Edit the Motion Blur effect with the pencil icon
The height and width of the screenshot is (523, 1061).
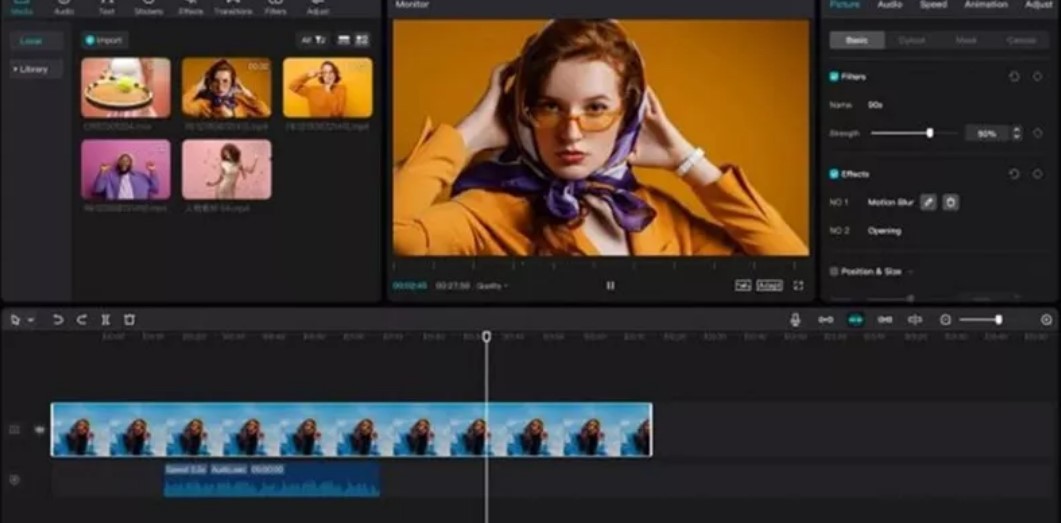(x=928, y=202)
